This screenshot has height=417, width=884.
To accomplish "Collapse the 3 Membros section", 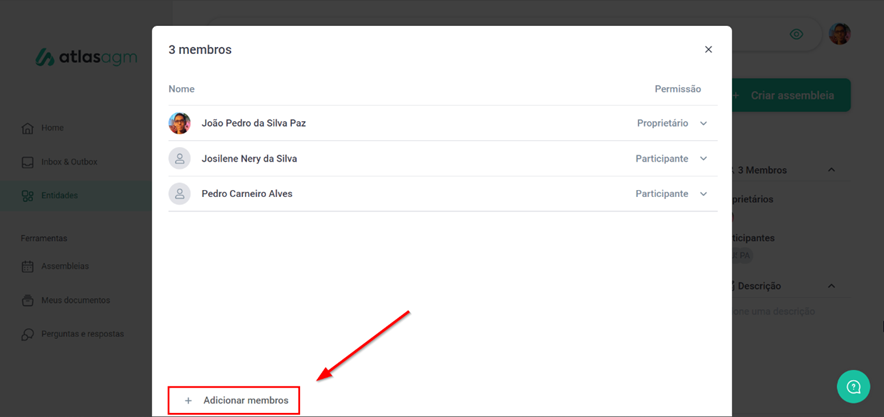I will pos(831,170).
